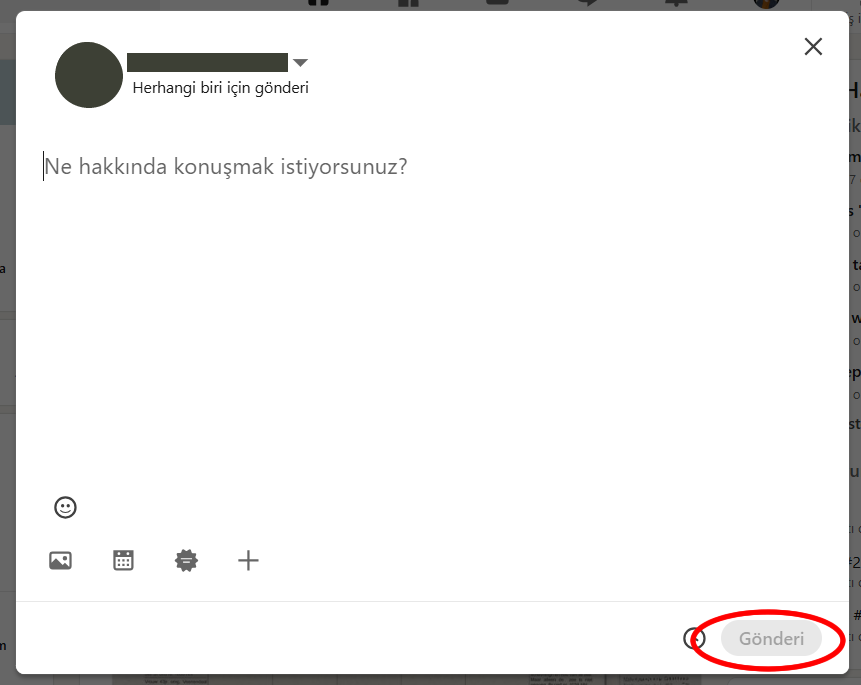The width and height of the screenshot is (861, 685).
Task: Open the jobs briefcase icon in navigation
Action: tap(497, 3)
